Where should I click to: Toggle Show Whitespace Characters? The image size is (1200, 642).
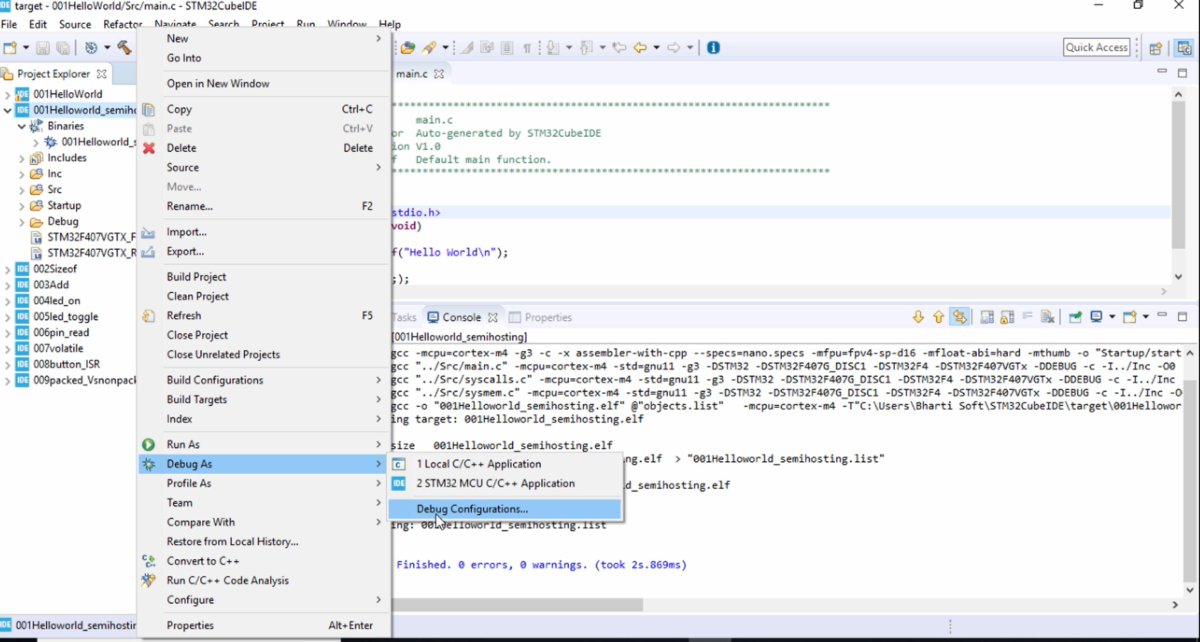click(x=527, y=46)
